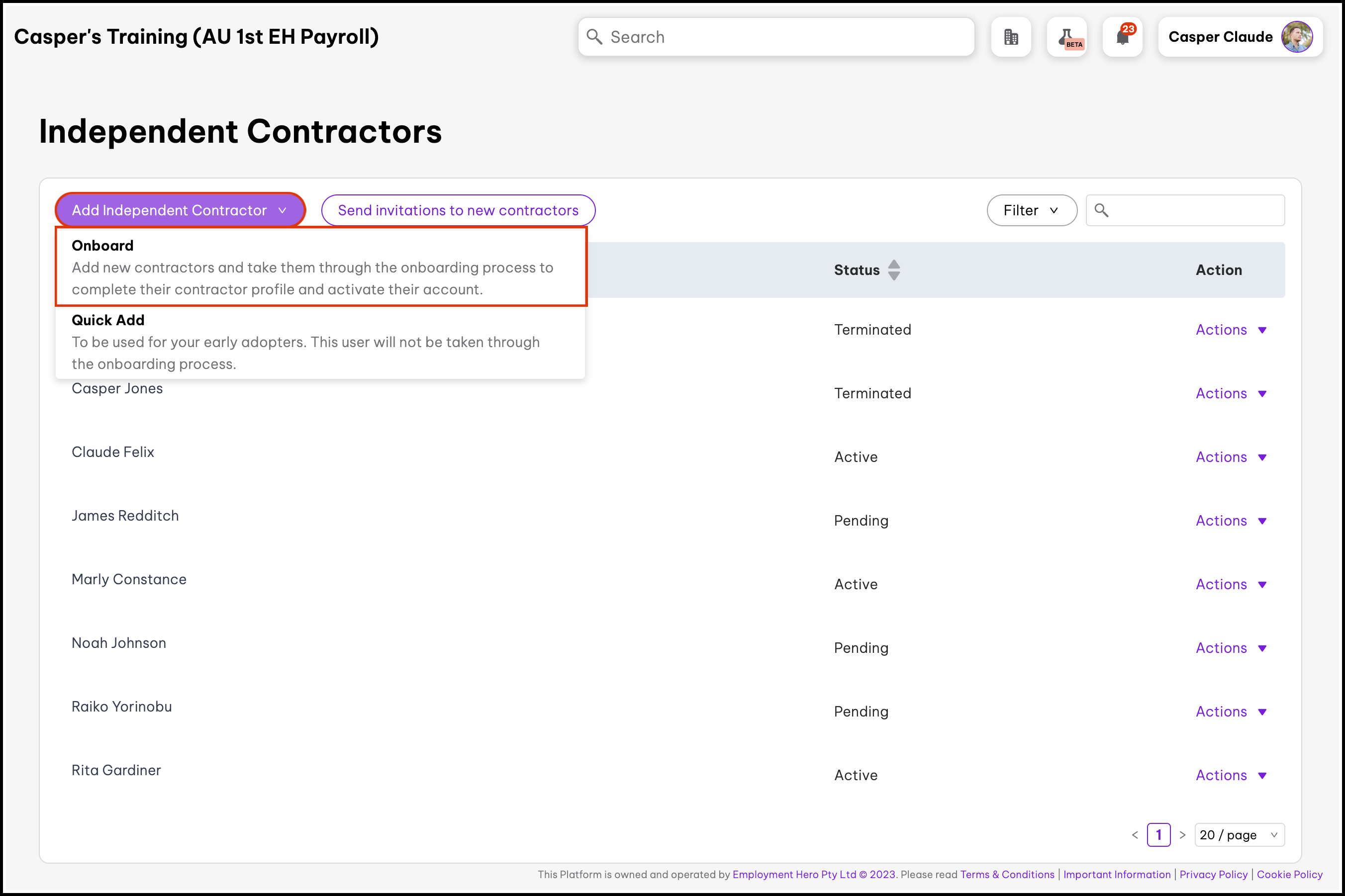Go to the next page arrow
Viewport: 1345px width, 896px height.
1183,835
